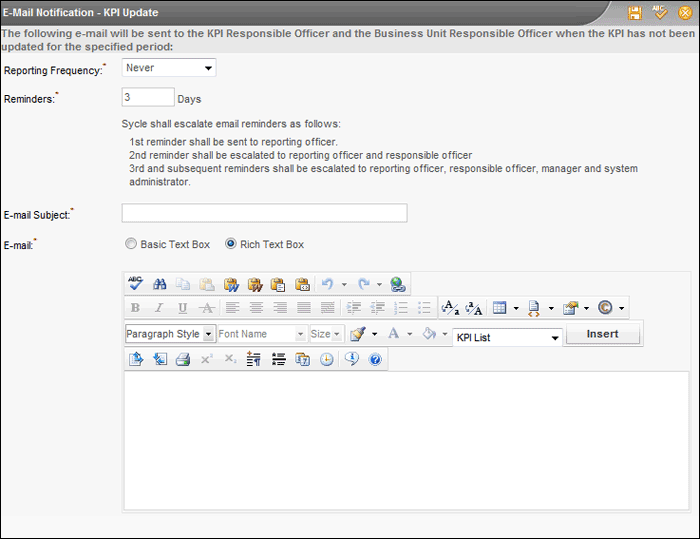700x539 pixels.
Task: Open Find and Replace binoculars icon
Action: click(159, 284)
